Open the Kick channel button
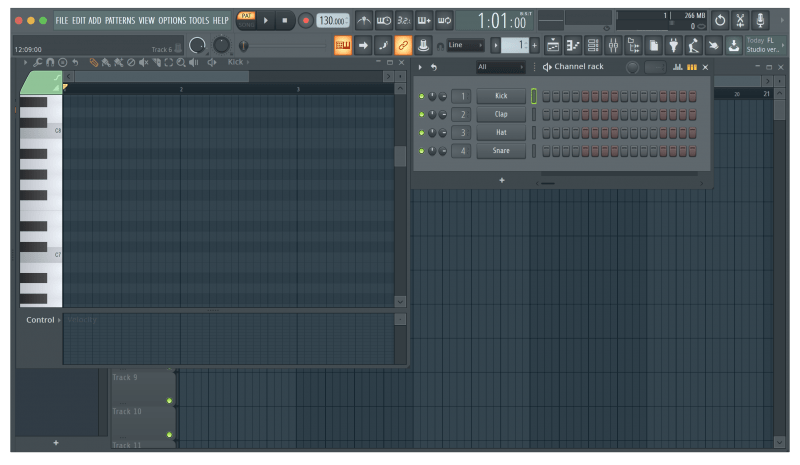 tap(501, 96)
